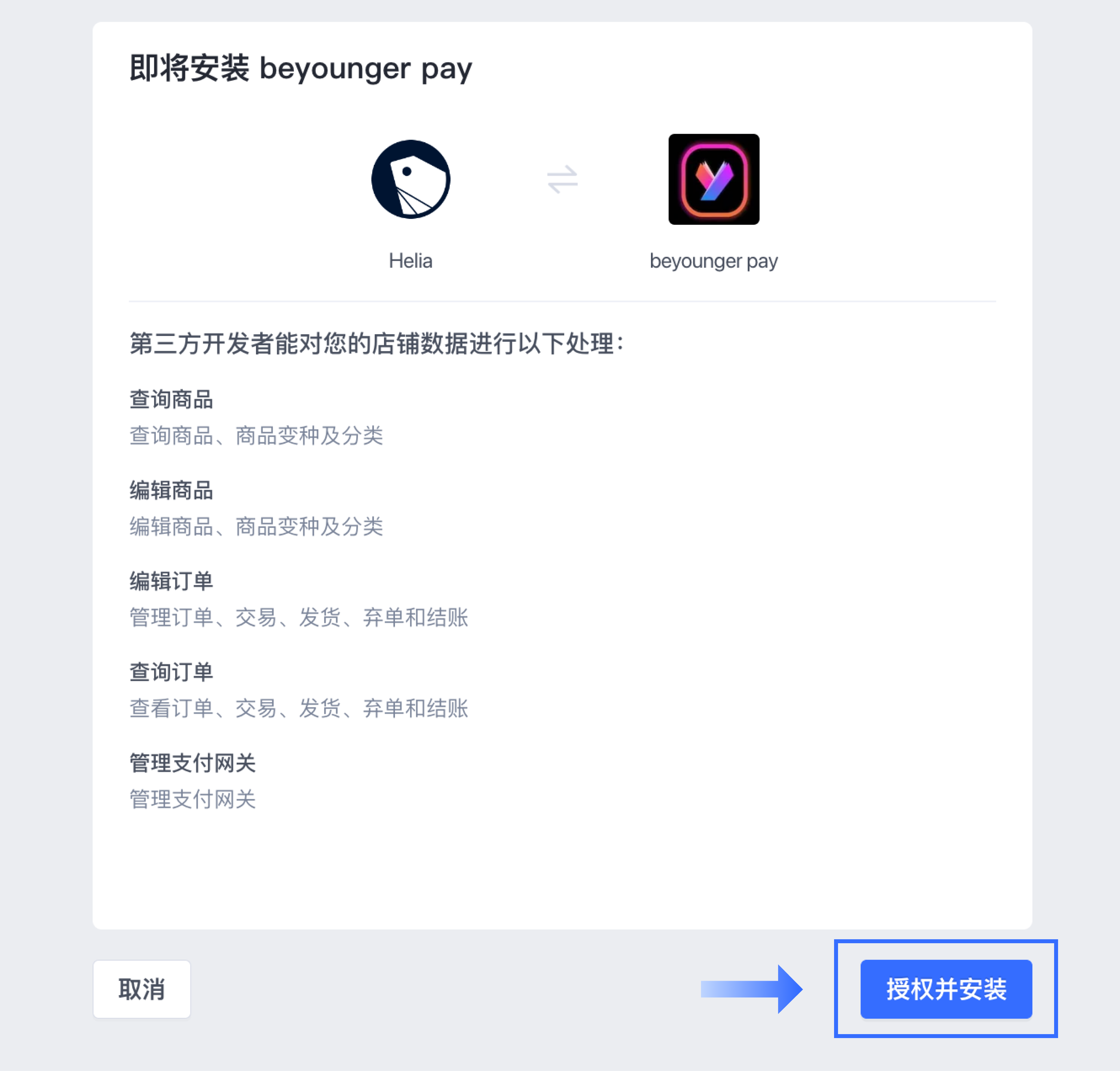1120x1071 pixels.
Task: Click the 取消 cancel button
Action: [x=142, y=989]
